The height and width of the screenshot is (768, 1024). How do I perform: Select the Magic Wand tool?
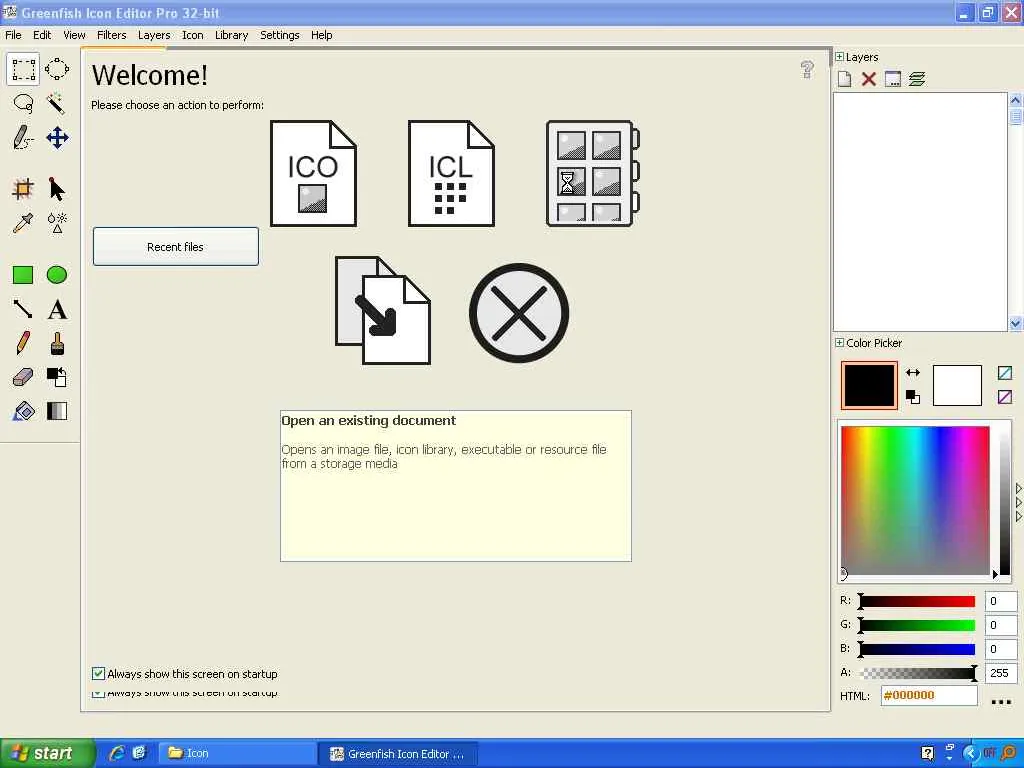point(57,103)
